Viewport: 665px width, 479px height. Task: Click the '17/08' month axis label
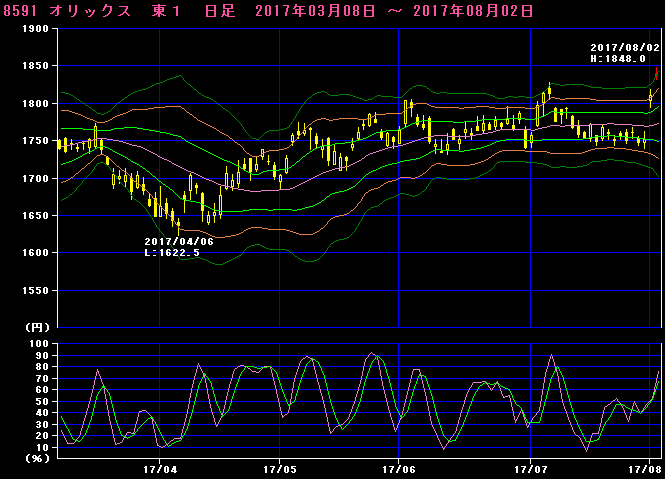[645, 469]
